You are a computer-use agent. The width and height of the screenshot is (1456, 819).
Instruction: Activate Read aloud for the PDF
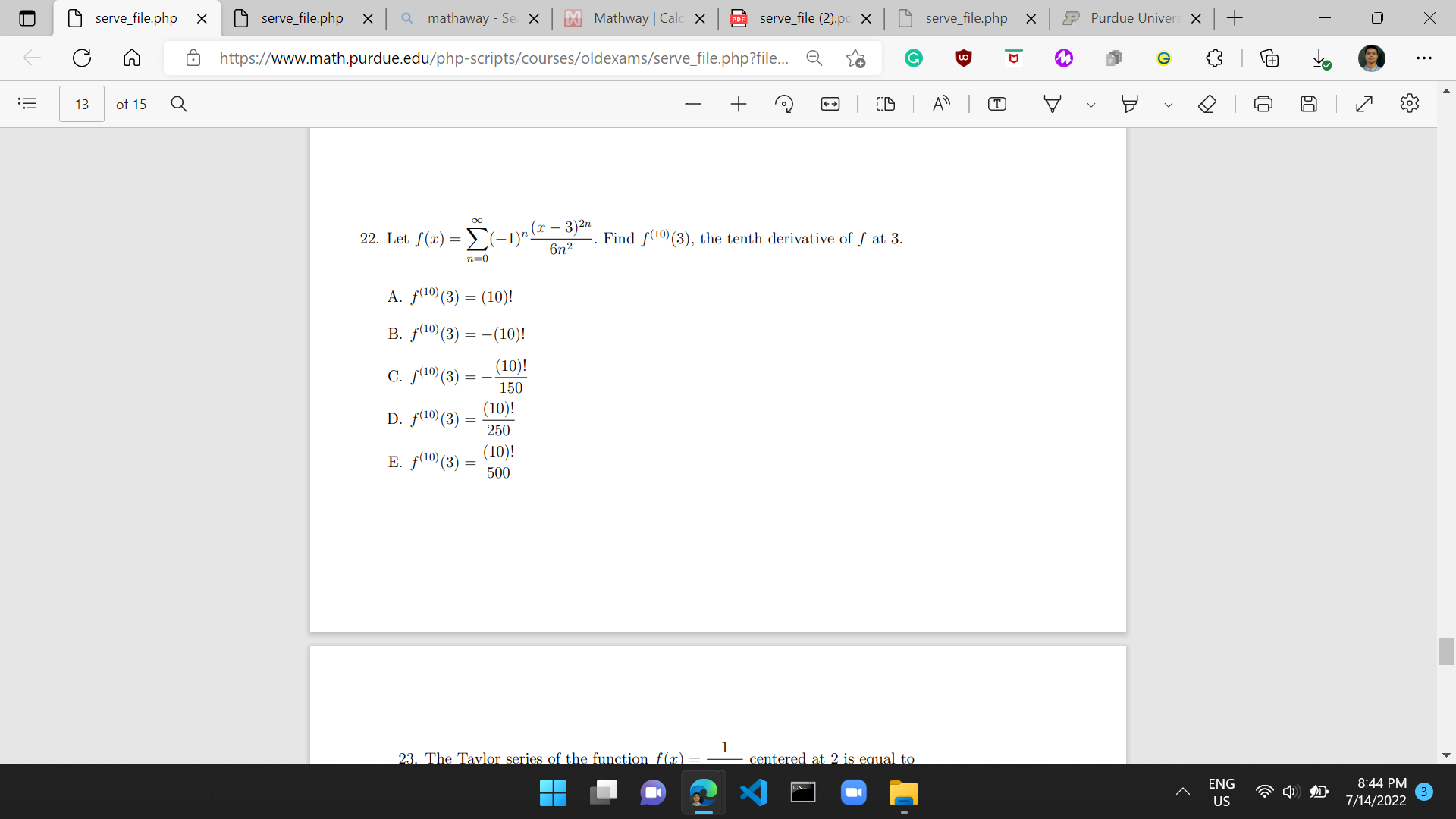(941, 104)
